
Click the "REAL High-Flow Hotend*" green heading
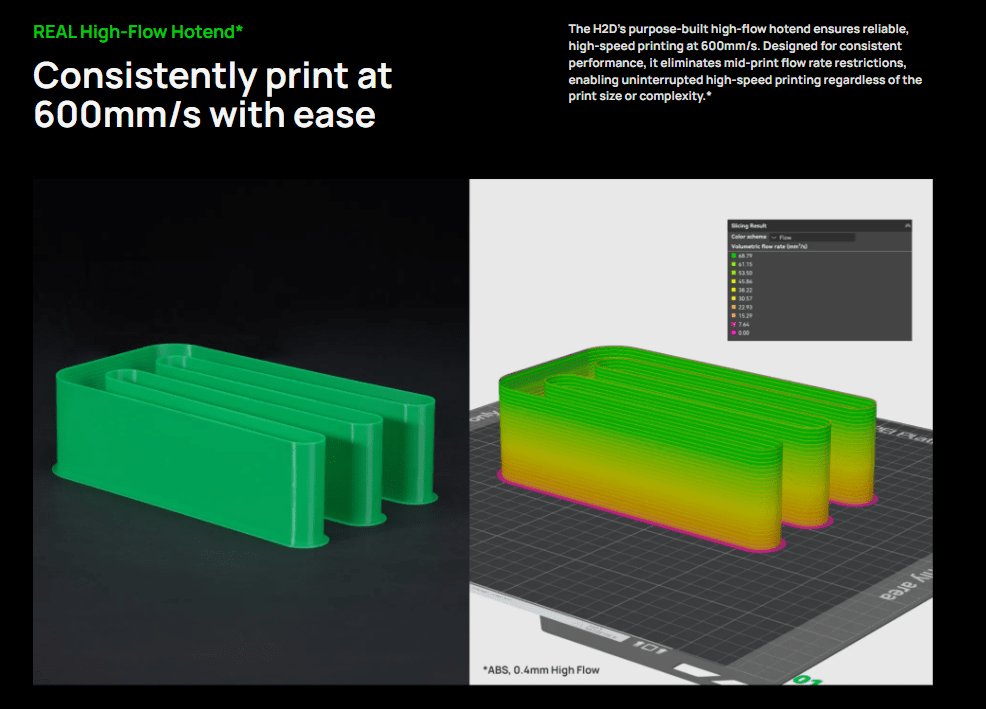tap(138, 32)
